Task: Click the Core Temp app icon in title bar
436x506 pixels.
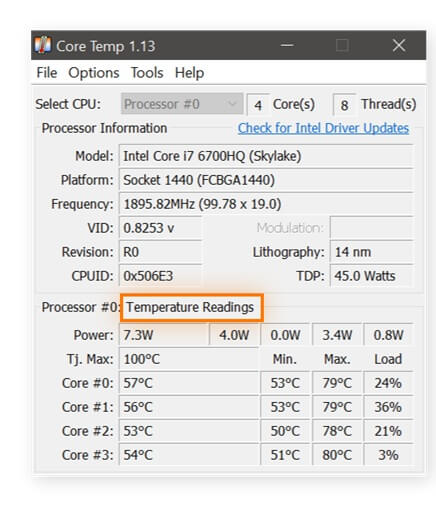Action: pyautogui.click(x=43, y=45)
